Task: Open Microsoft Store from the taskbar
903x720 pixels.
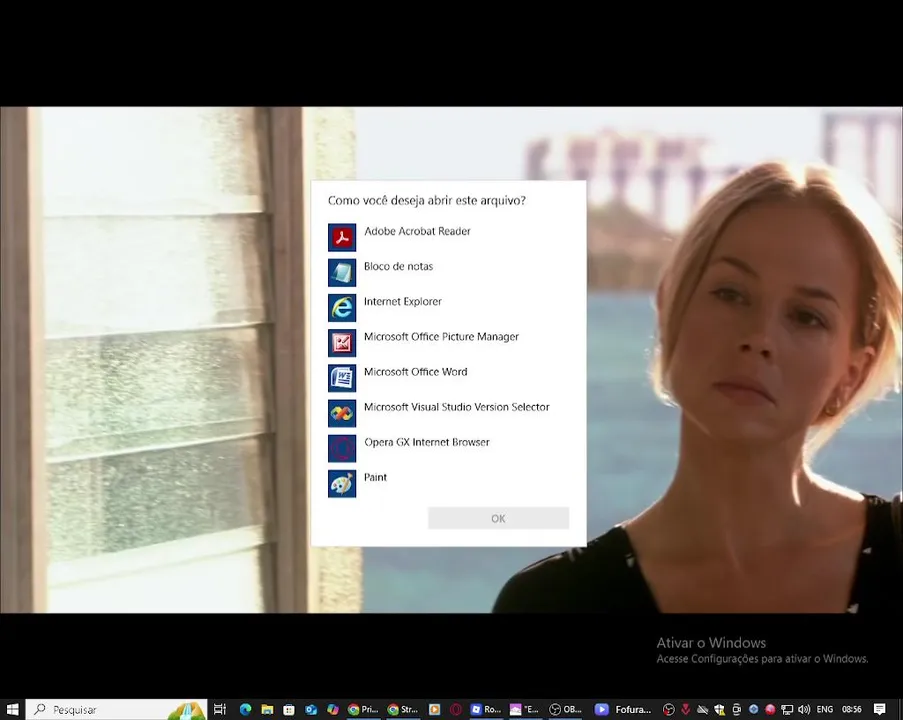Action: [x=289, y=709]
